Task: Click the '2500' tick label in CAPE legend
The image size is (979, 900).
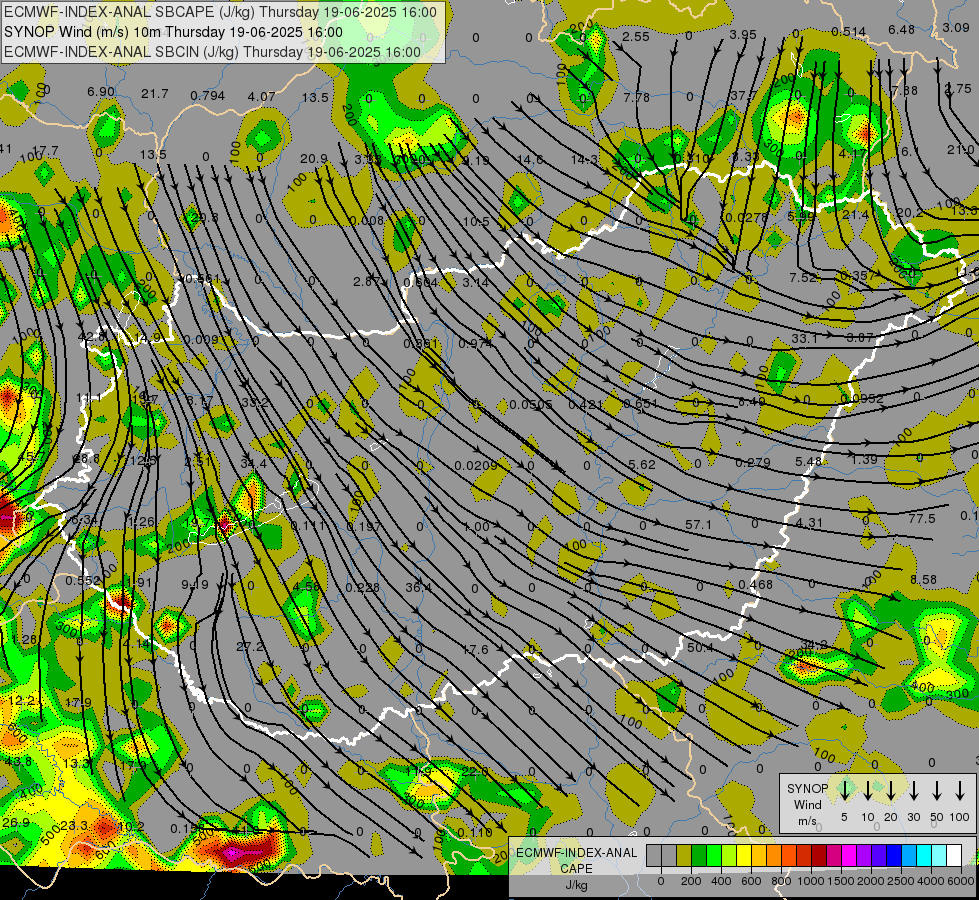Action: (901, 881)
